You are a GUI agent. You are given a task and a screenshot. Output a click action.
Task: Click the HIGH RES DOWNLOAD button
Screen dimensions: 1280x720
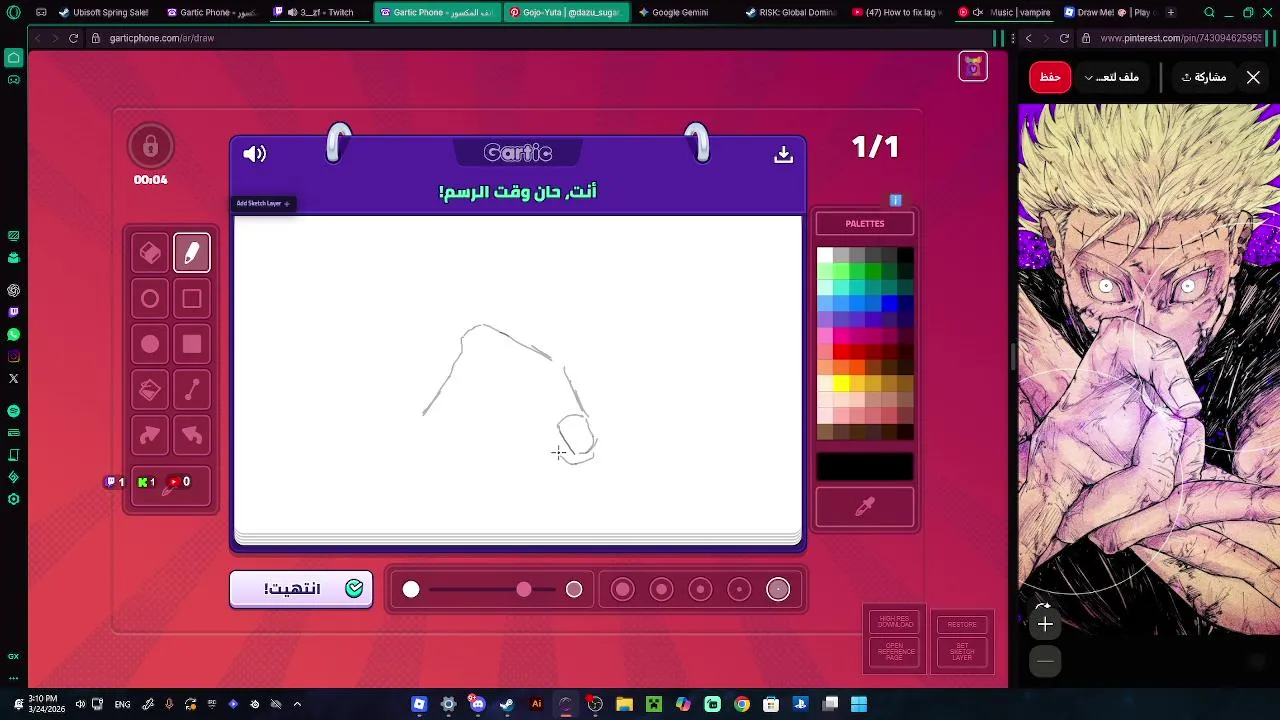pos(895,622)
